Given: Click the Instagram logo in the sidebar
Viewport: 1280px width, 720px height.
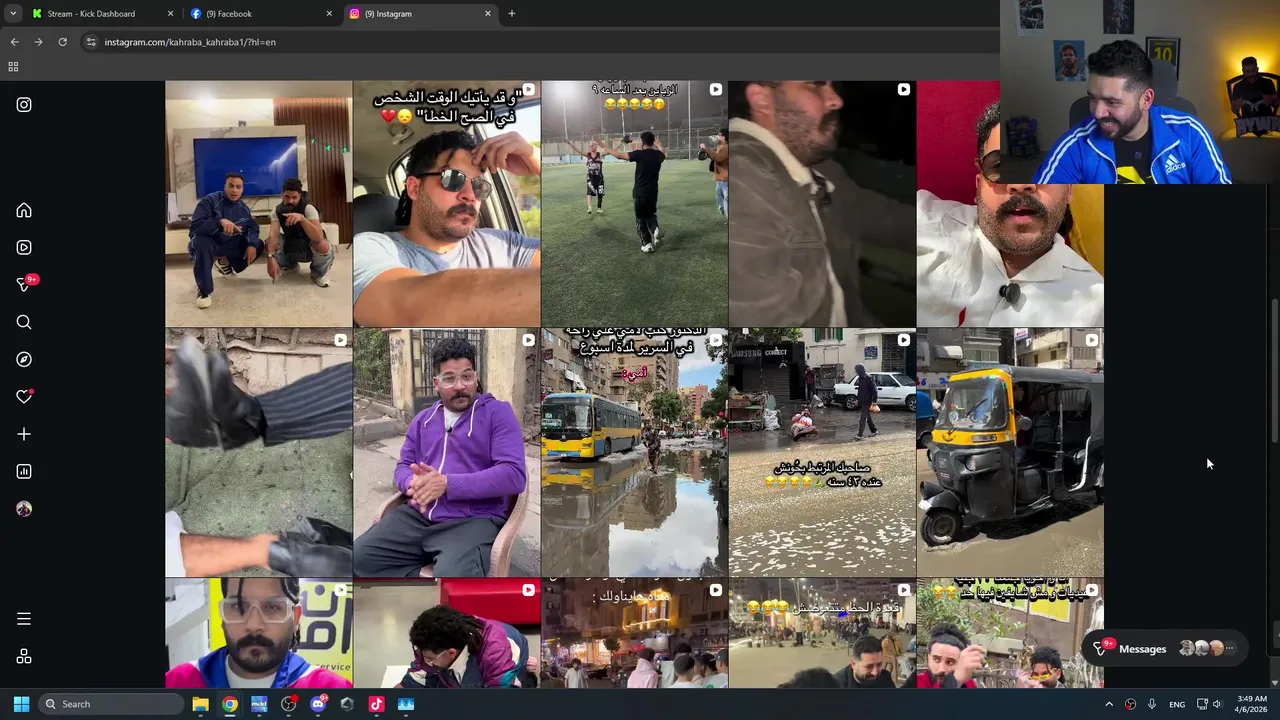Looking at the screenshot, I should (x=24, y=105).
